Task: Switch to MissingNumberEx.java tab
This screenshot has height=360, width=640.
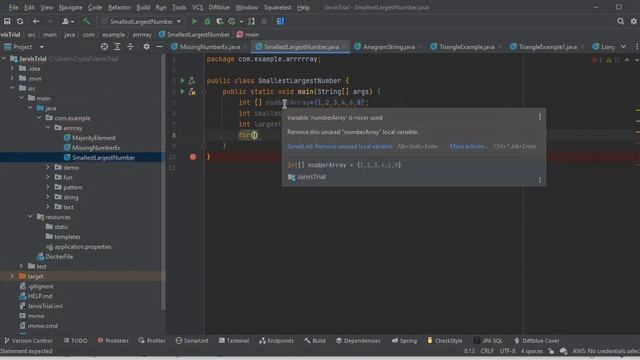Action: pyautogui.click(x=209, y=47)
